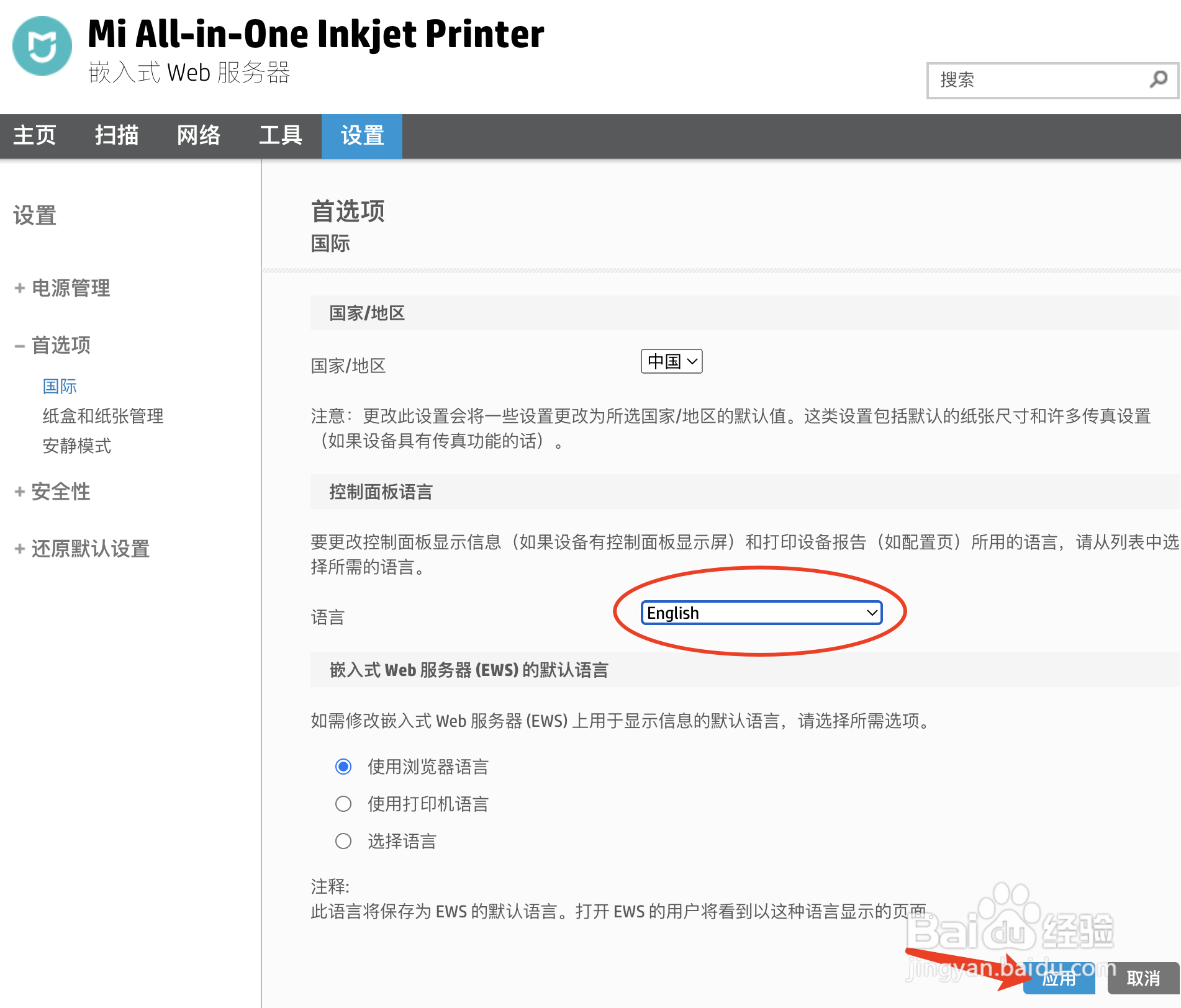
Task: Click the search magnifier icon
Action: tap(1158, 79)
